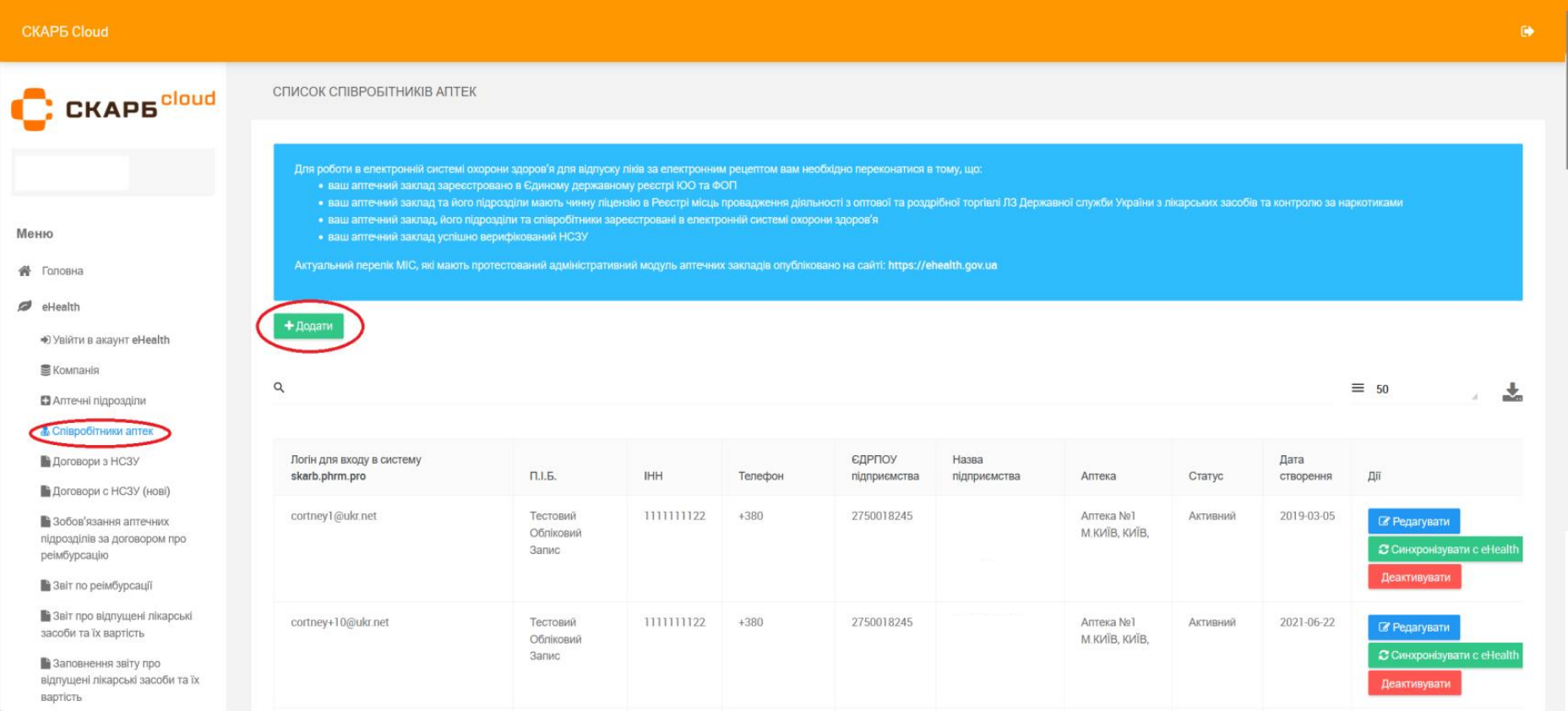This screenshot has height=711, width=1568.
Task: Click the list lines icon beside 50
Action: (x=1358, y=388)
